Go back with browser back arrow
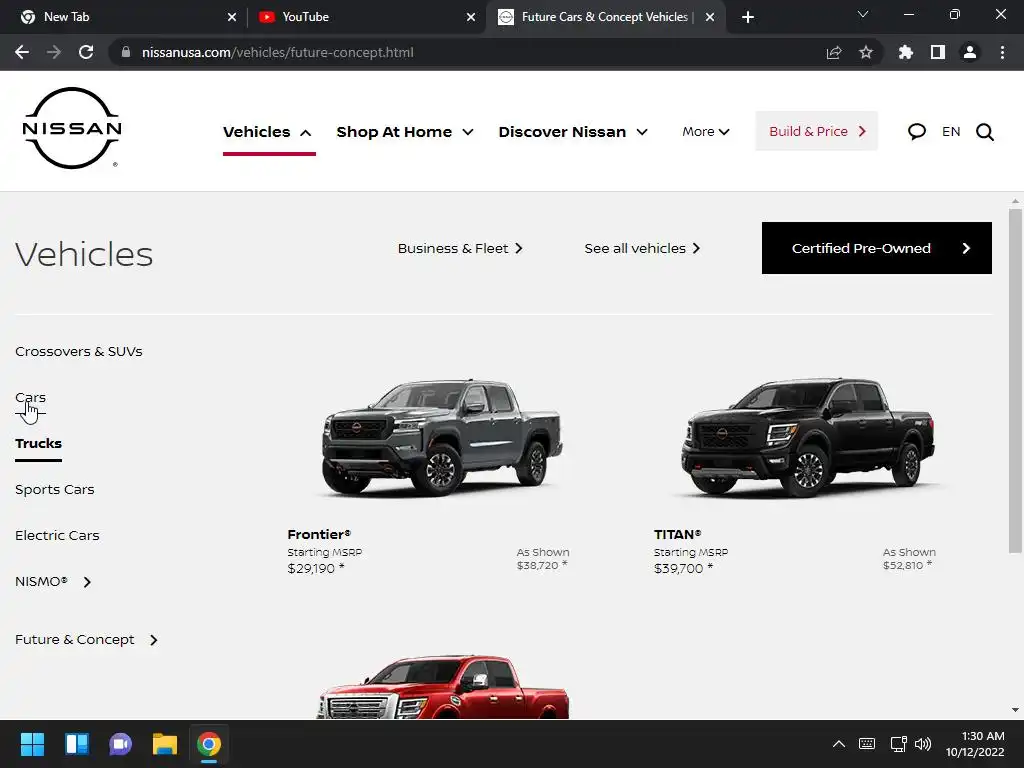Viewport: 1024px width, 768px height. (22, 52)
